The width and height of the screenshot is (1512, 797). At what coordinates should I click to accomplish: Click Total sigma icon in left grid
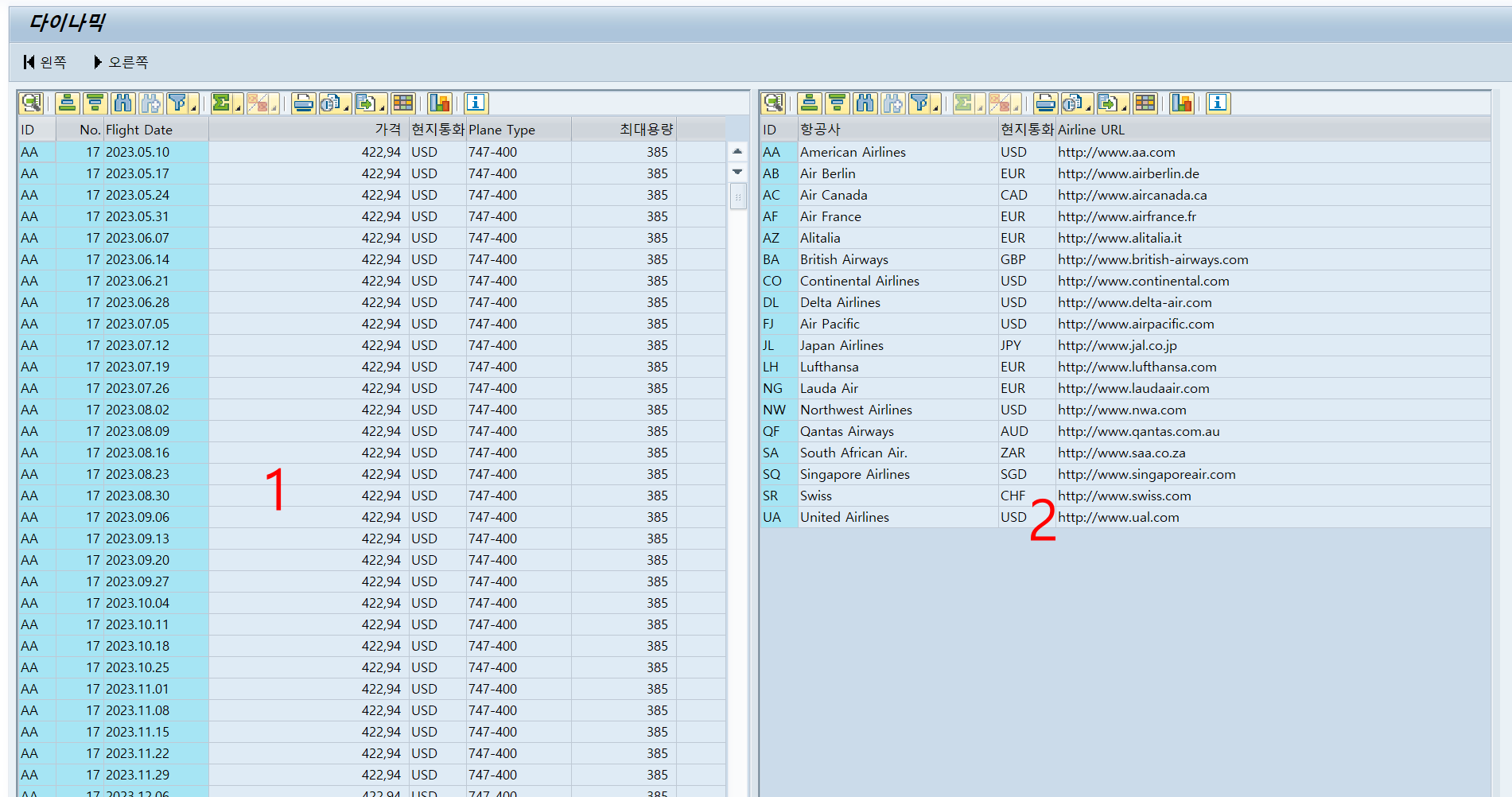click(221, 103)
